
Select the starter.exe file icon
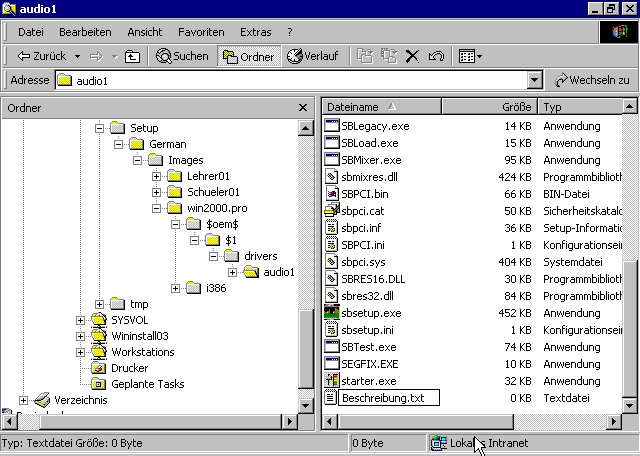[x=331, y=380]
